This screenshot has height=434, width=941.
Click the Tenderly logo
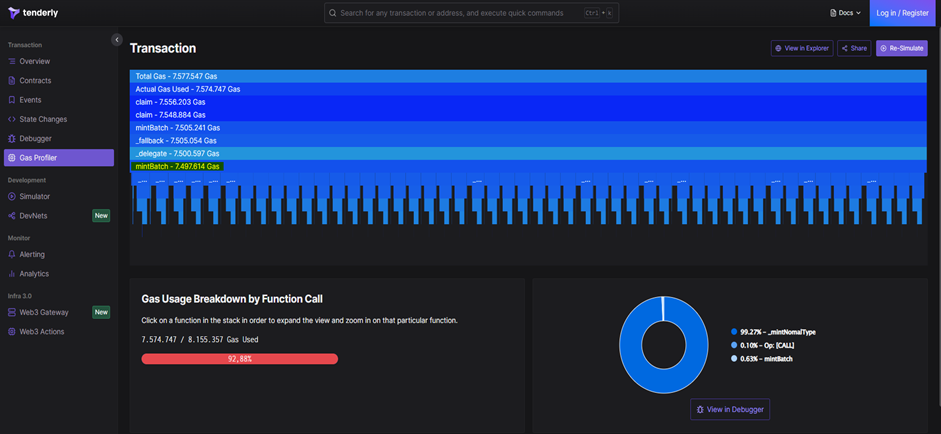point(33,13)
